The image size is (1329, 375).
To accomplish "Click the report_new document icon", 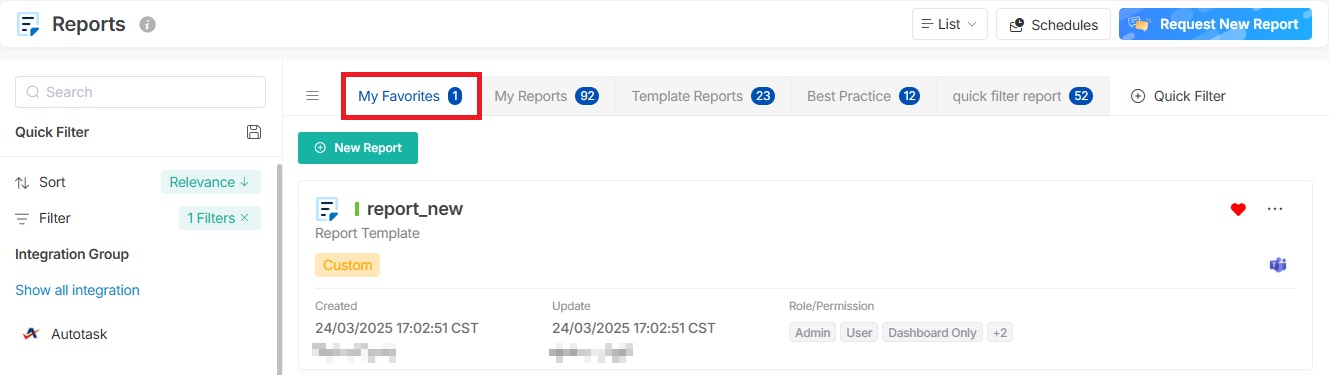I will (x=327, y=209).
